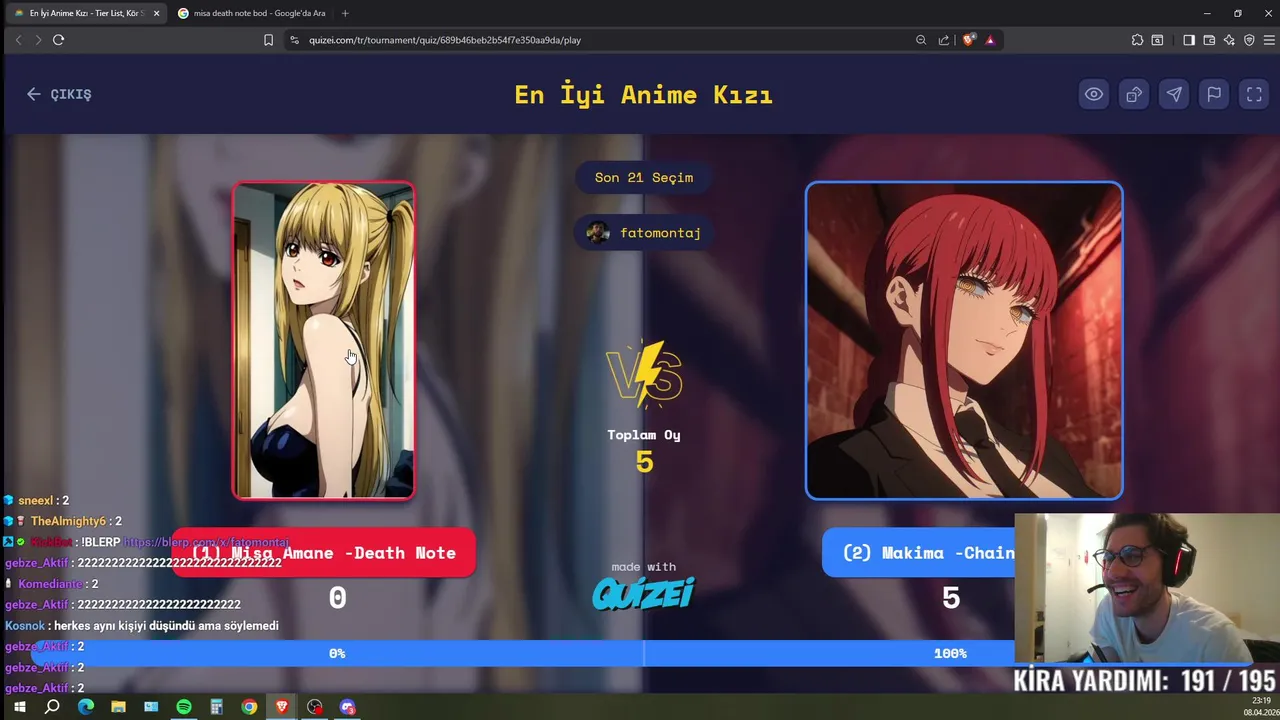The image size is (1280, 720).
Task: Report the quiz using flag icon
Action: coord(1214,94)
